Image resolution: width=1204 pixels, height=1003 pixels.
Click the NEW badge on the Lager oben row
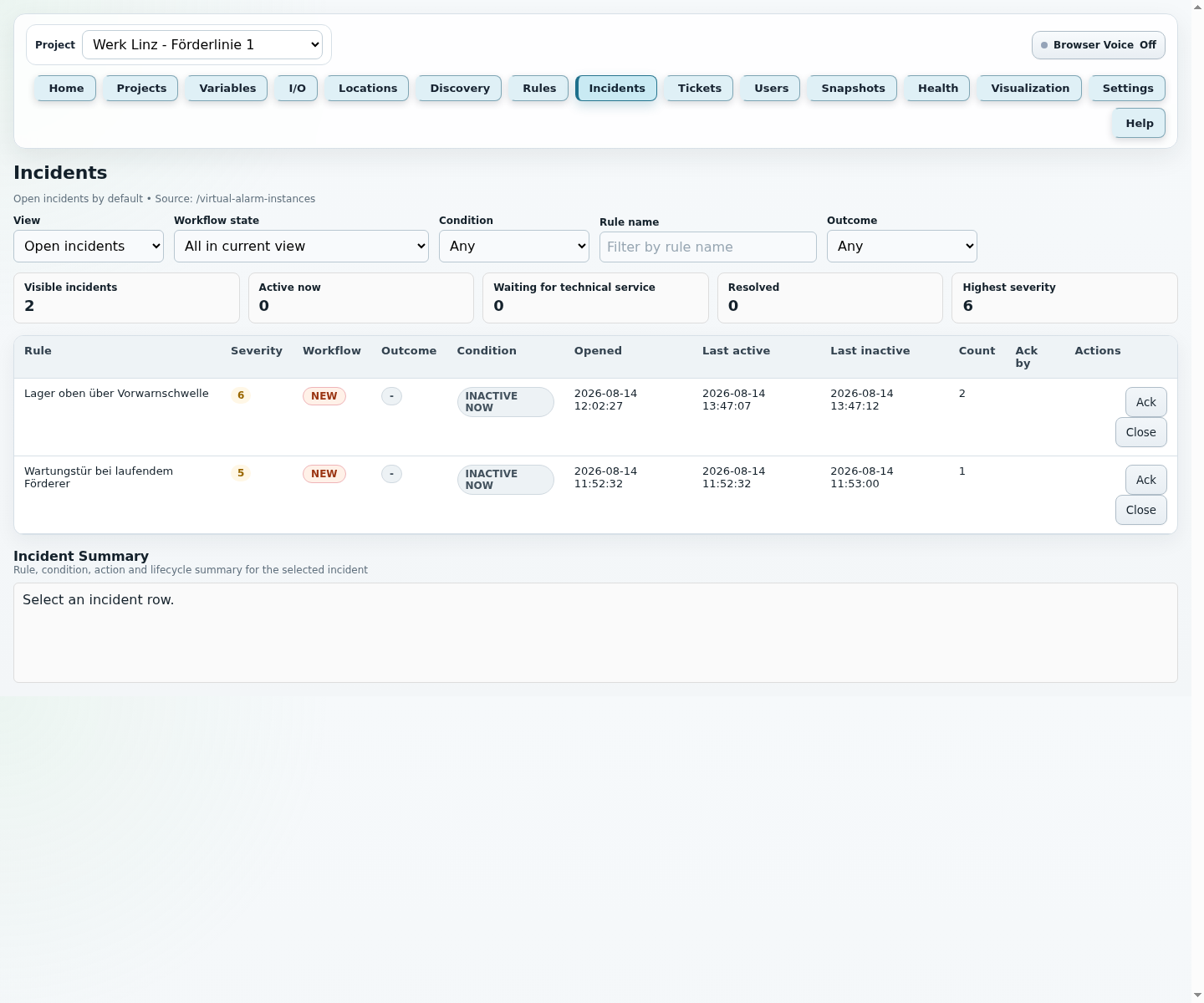324,396
